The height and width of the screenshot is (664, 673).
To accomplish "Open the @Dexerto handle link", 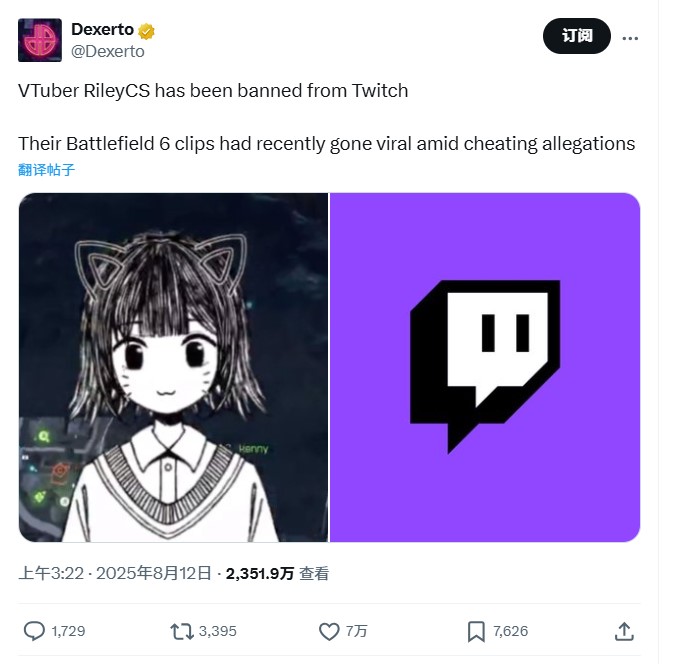I will tap(108, 52).
